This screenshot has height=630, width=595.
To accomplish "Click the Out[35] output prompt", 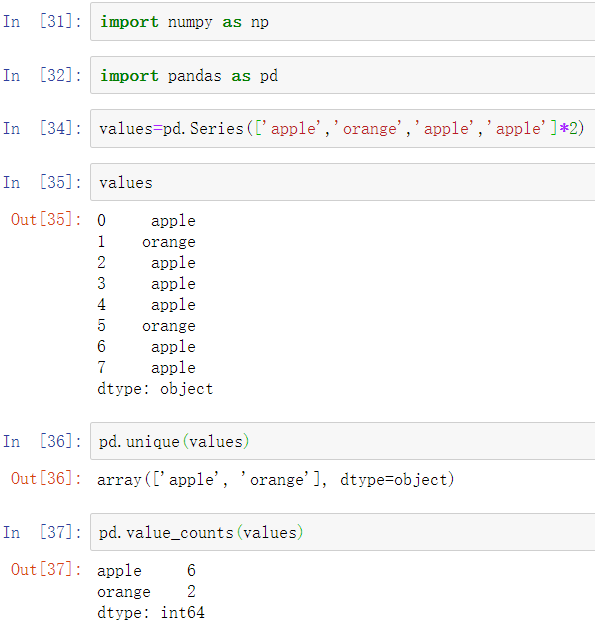I will (x=46, y=219).
